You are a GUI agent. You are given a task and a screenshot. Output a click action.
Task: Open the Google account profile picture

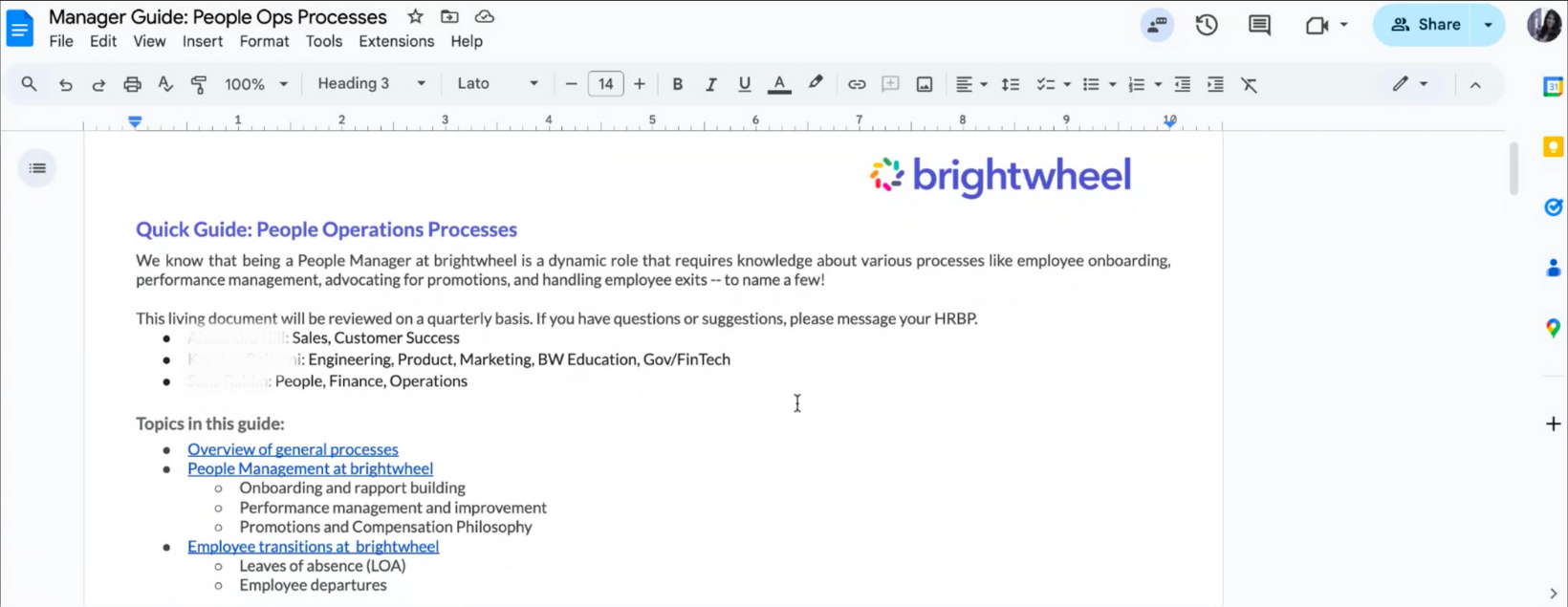point(1544,25)
